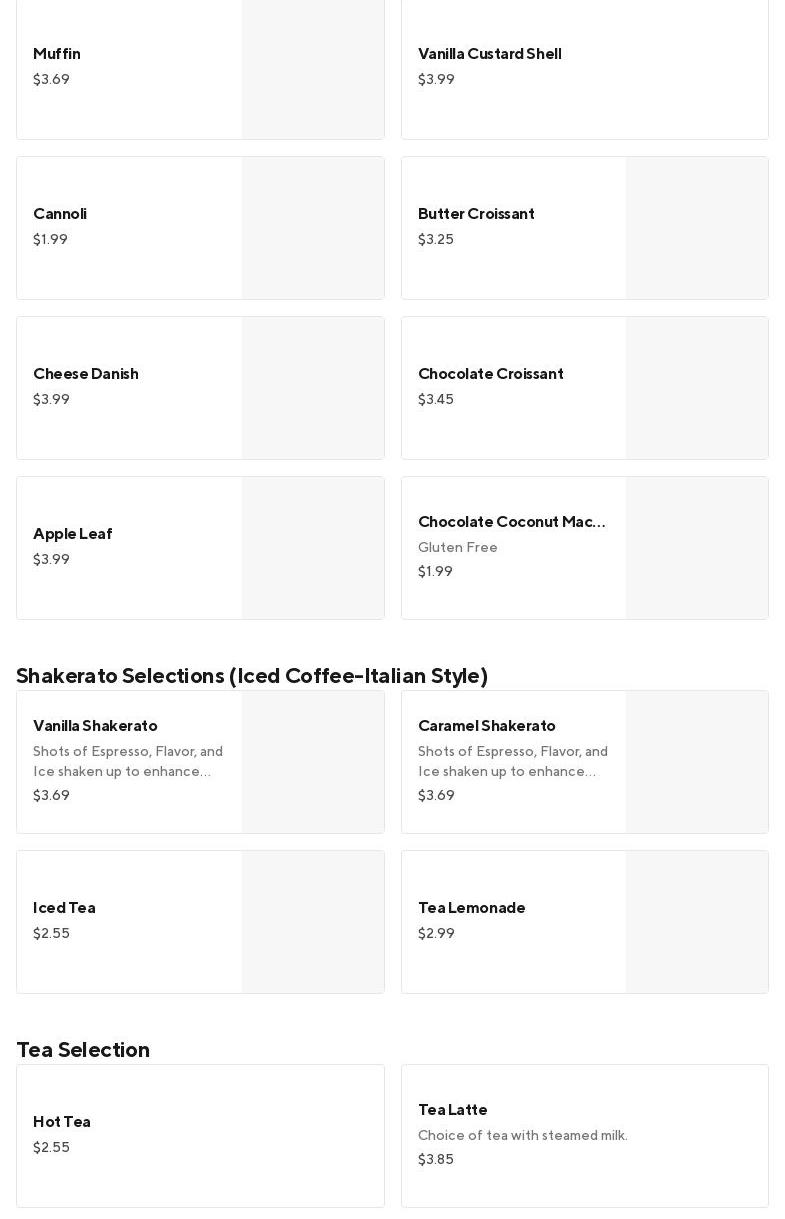The width and height of the screenshot is (785, 1219).
Task: Click the Caramel Shakerato image thumbnail
Action: click(697, 762)
